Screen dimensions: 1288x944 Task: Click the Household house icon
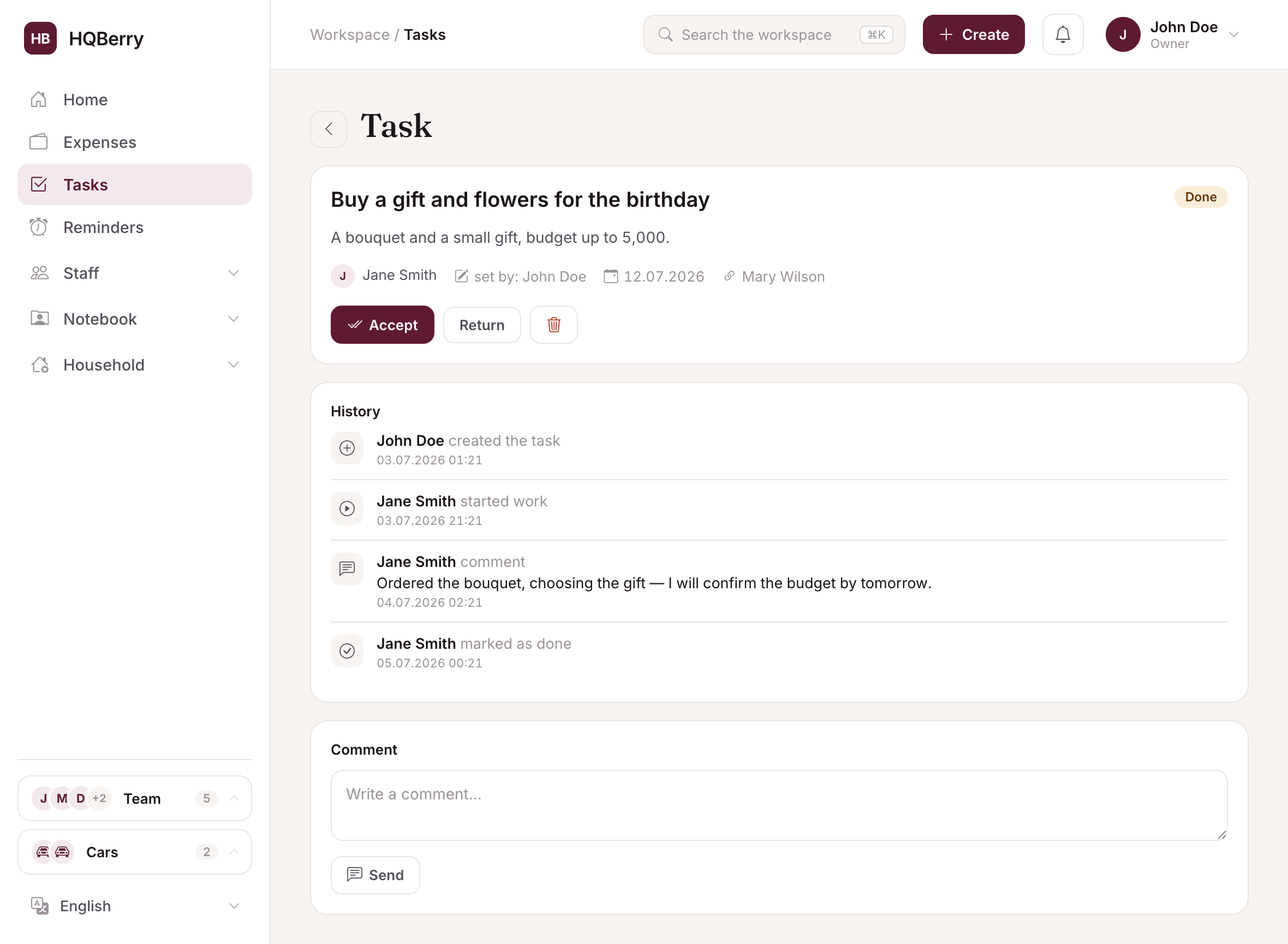click(x=39, y=365)
